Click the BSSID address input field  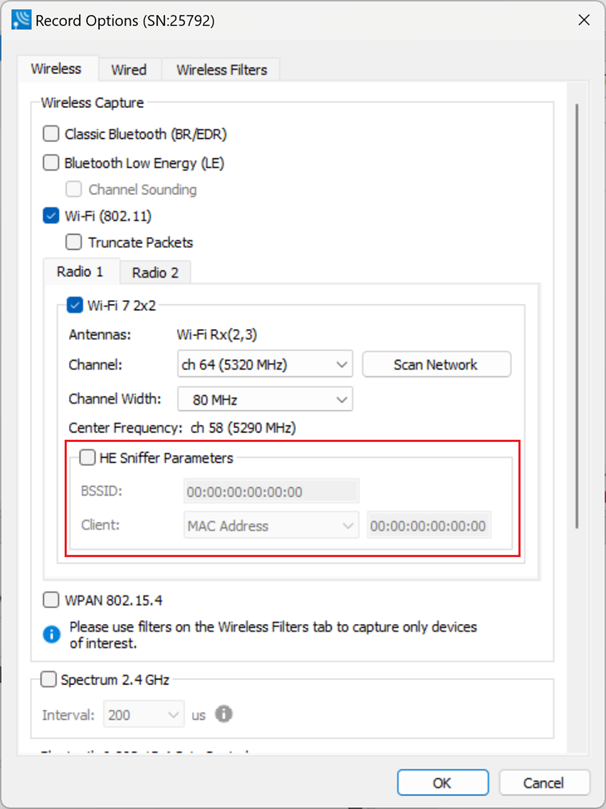(x=271, y=491)
